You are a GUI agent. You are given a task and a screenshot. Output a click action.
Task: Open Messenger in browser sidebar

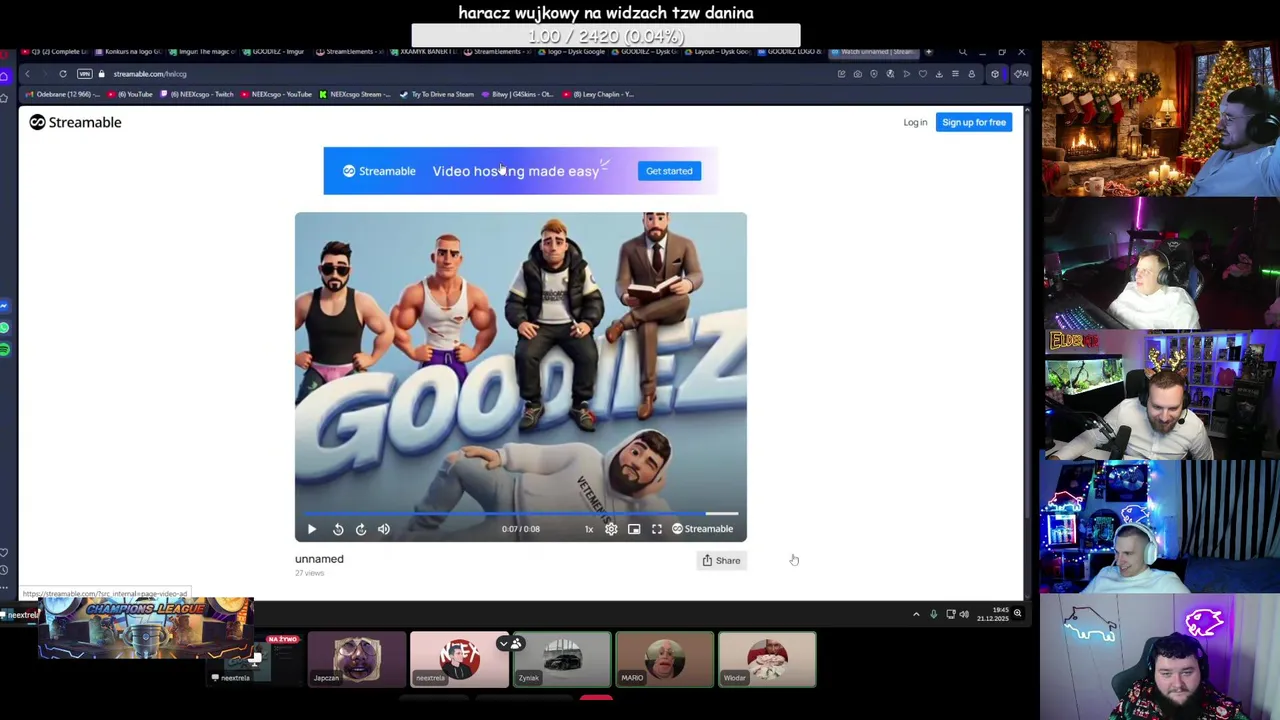[5, 306]
